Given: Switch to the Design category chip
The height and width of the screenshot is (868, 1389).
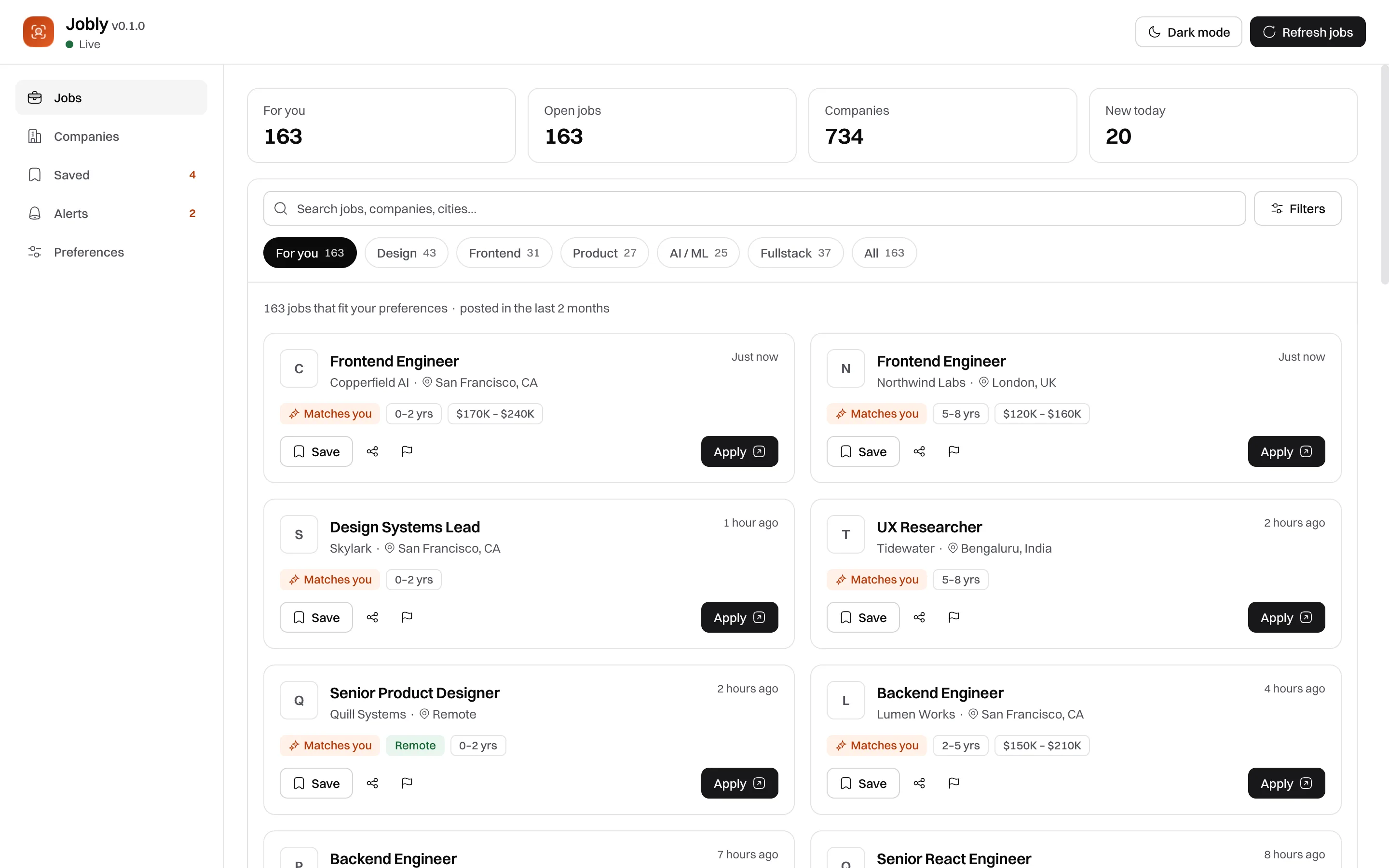Looking at the screenshot, I should [x=407, y=253].
